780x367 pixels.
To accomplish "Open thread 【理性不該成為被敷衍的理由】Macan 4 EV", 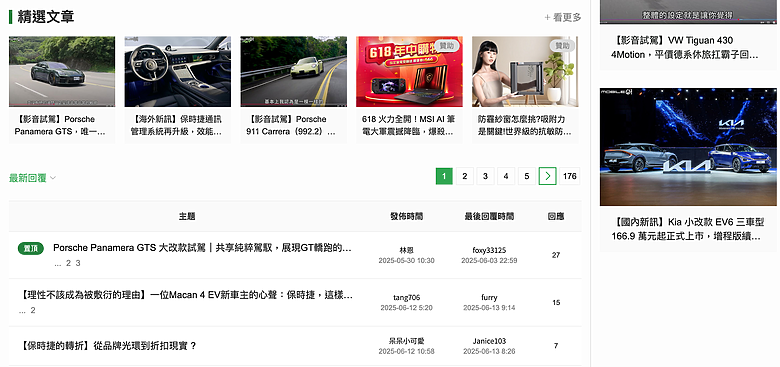I will (187, 295).
